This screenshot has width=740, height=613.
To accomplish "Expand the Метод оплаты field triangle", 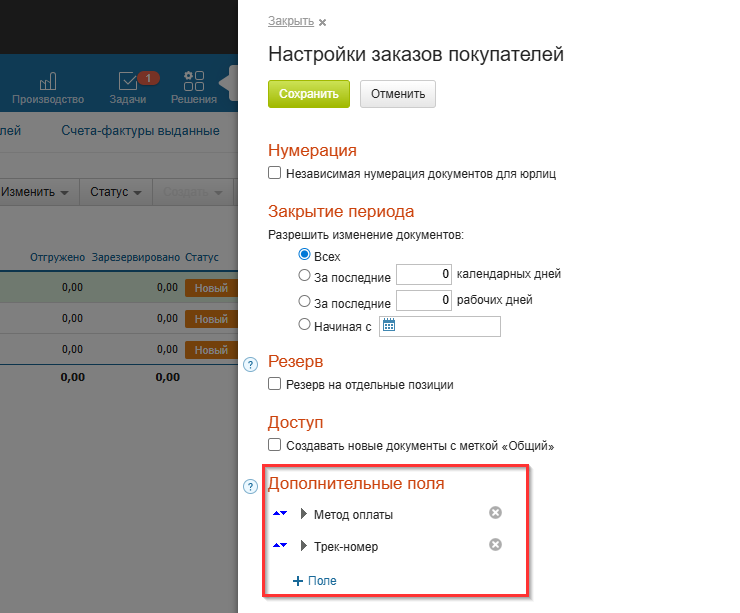I will point(304,513).
